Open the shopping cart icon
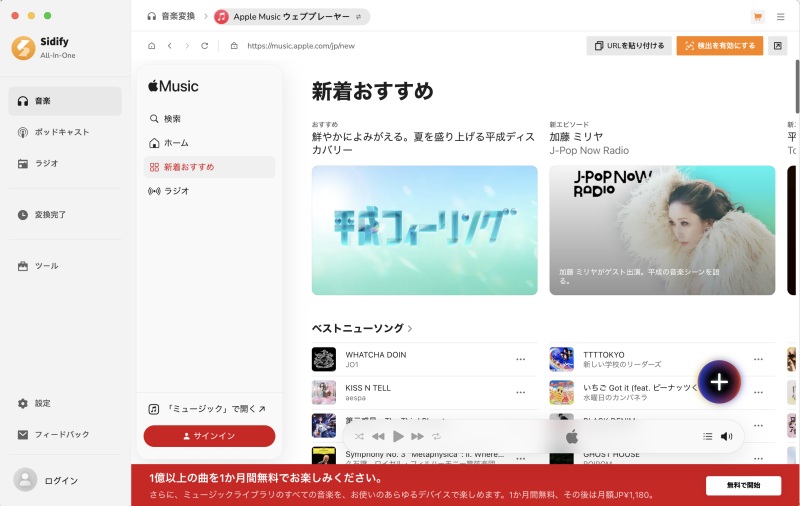 [x=758, y=17]
